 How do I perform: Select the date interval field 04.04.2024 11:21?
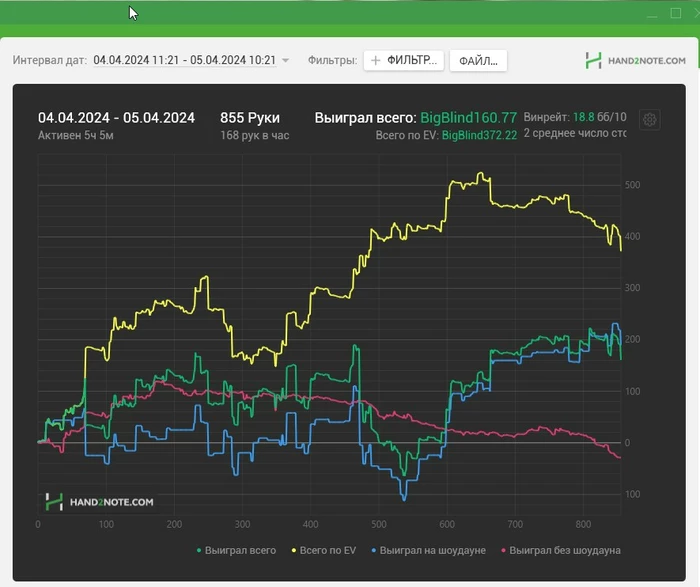(184, 60)
